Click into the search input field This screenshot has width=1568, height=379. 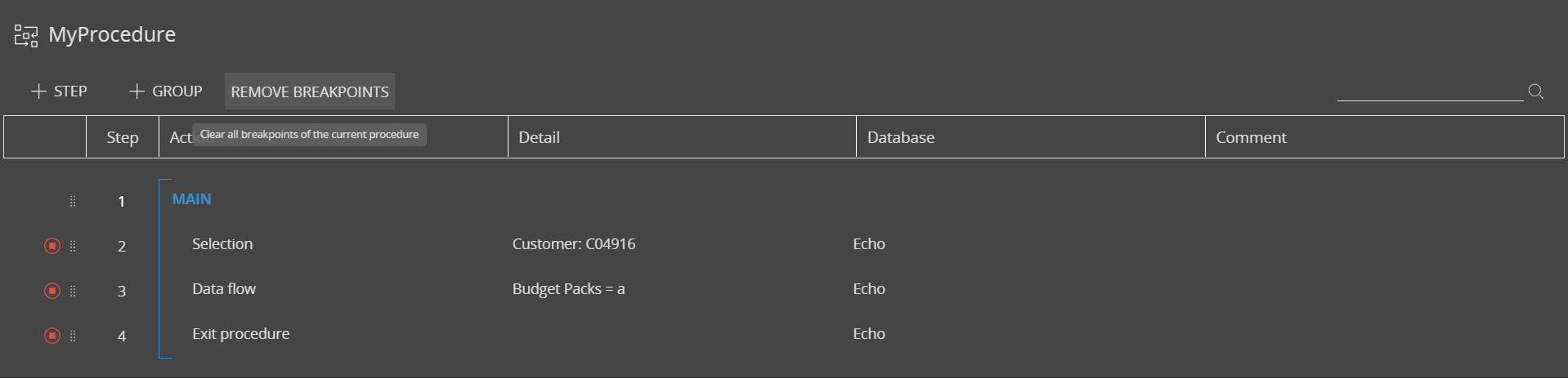click(1430, 91)
